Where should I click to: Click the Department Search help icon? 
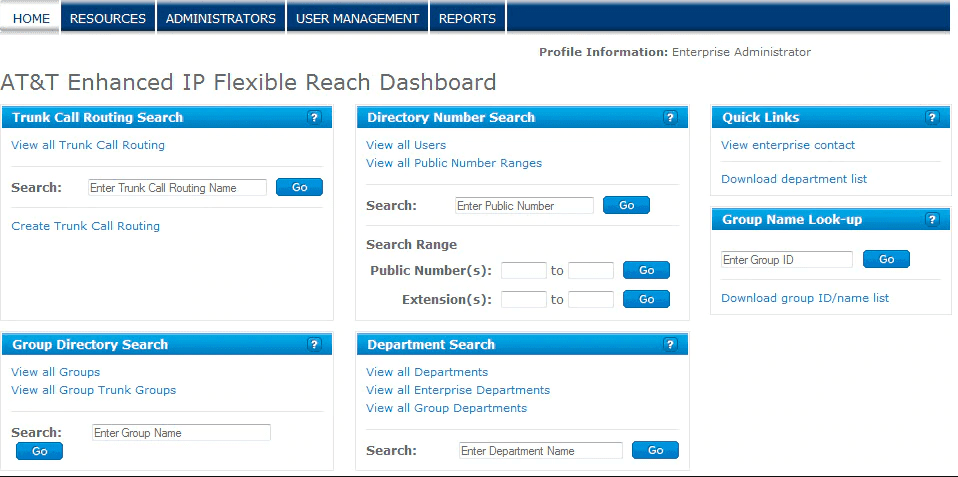coord(670,344)
